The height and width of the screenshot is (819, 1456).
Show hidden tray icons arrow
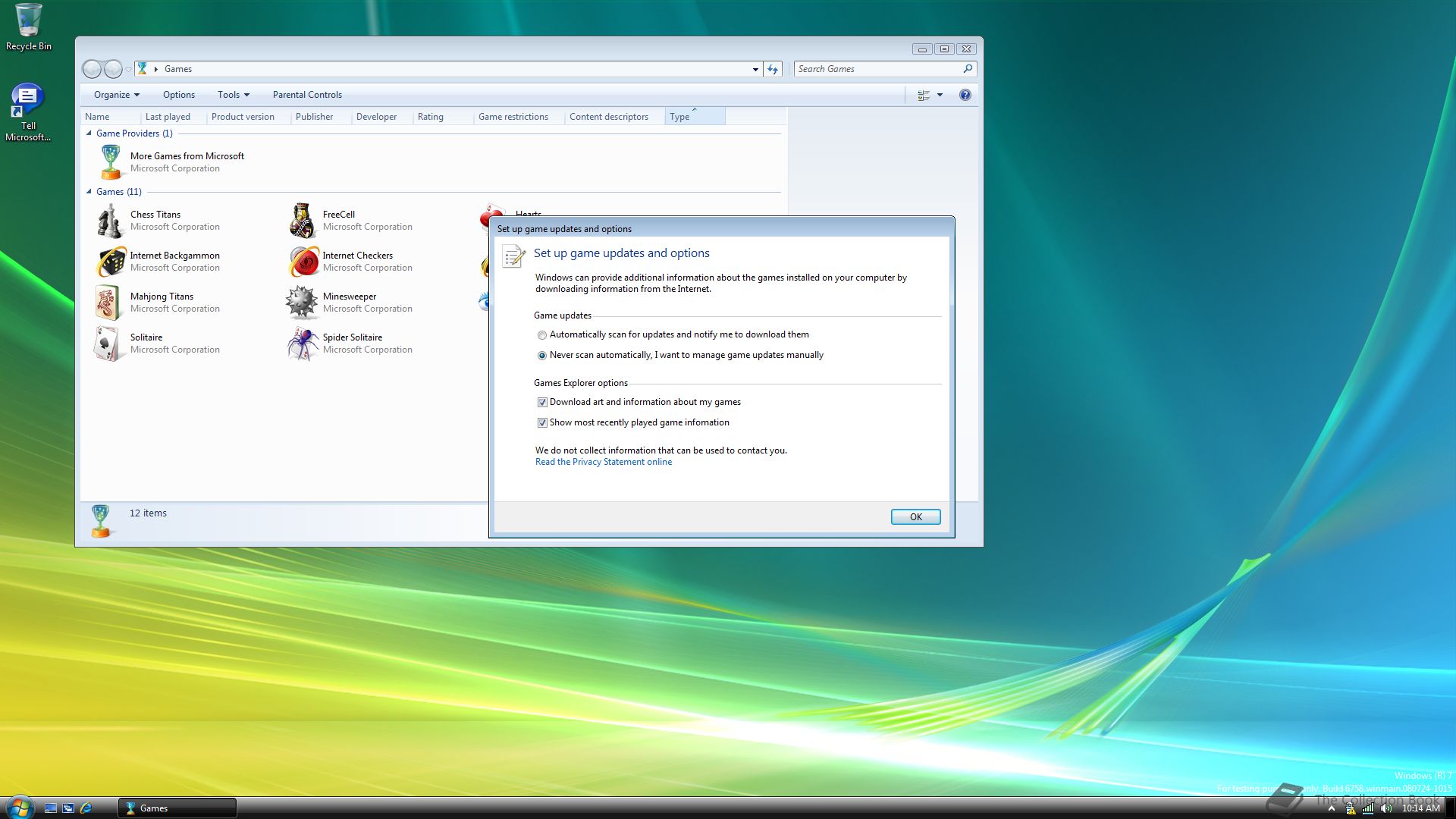pos(1331,808)
